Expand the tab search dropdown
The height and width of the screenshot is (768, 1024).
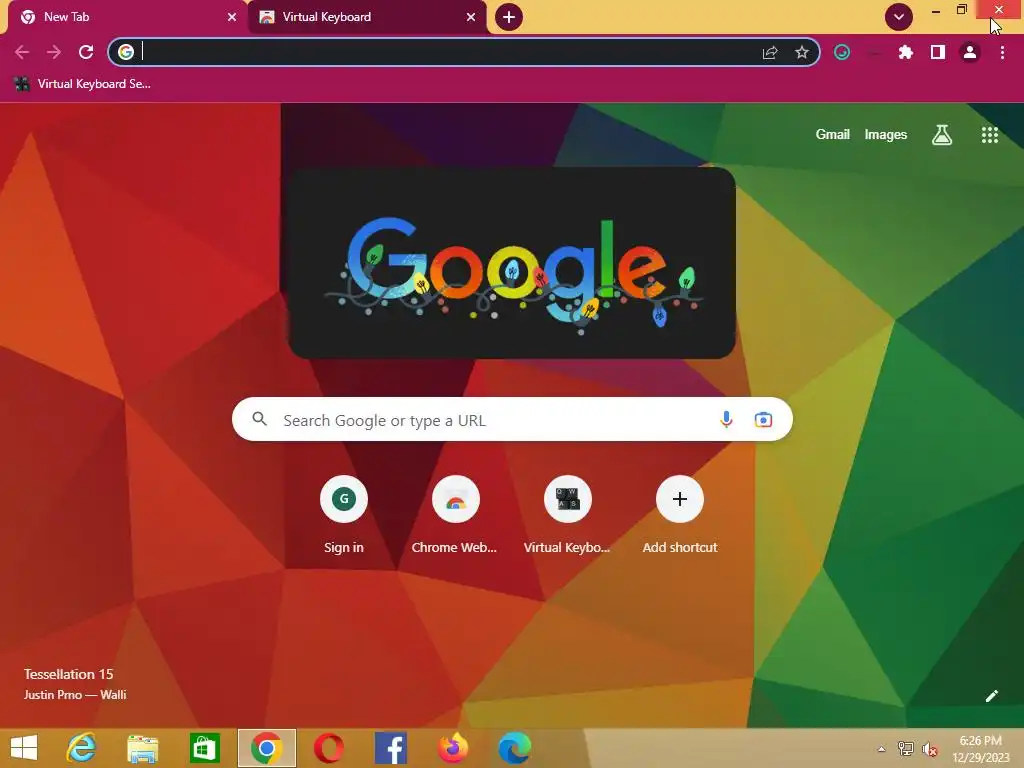tap(899, 17)
